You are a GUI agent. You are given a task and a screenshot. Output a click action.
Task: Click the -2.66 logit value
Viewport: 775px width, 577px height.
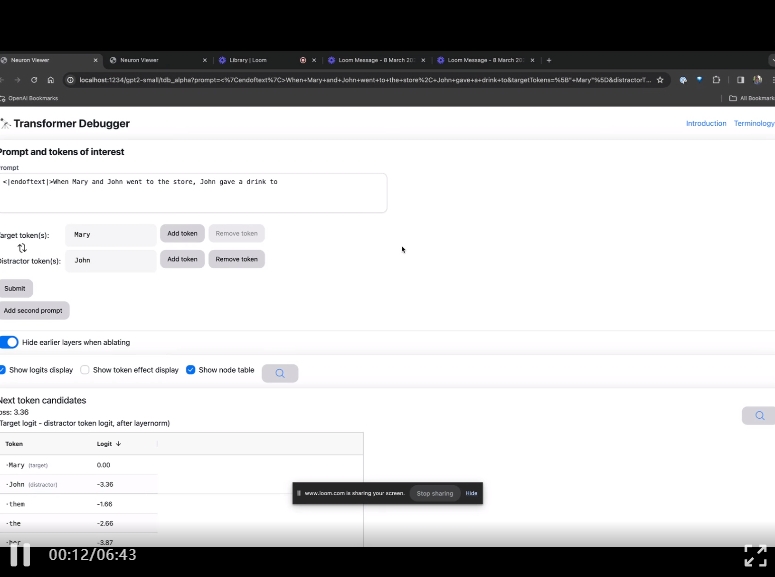(105, 524)
